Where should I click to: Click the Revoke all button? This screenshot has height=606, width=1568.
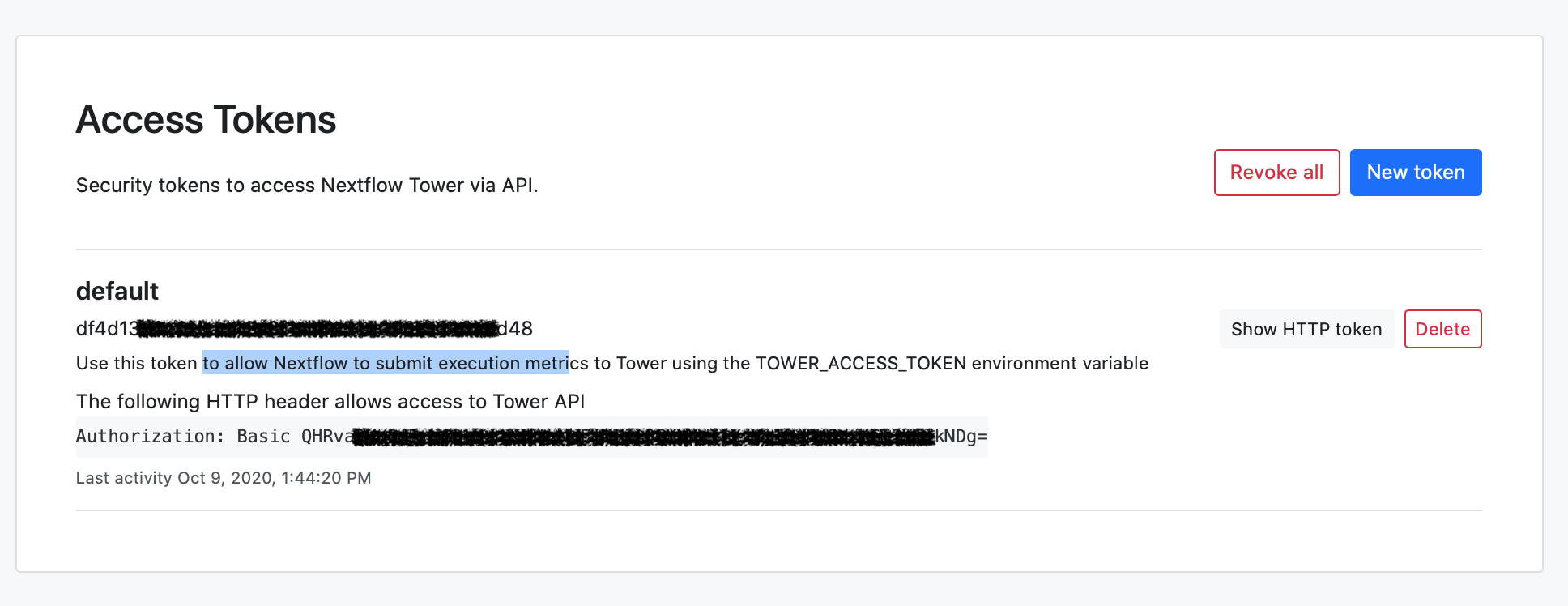click(x=1276, y=173)
